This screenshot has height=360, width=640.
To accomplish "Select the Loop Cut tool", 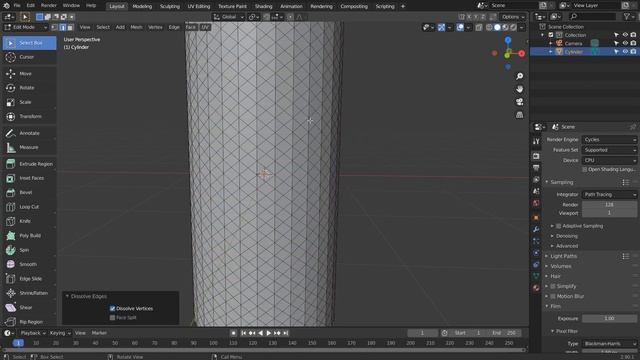I will (x=29, y=207).
